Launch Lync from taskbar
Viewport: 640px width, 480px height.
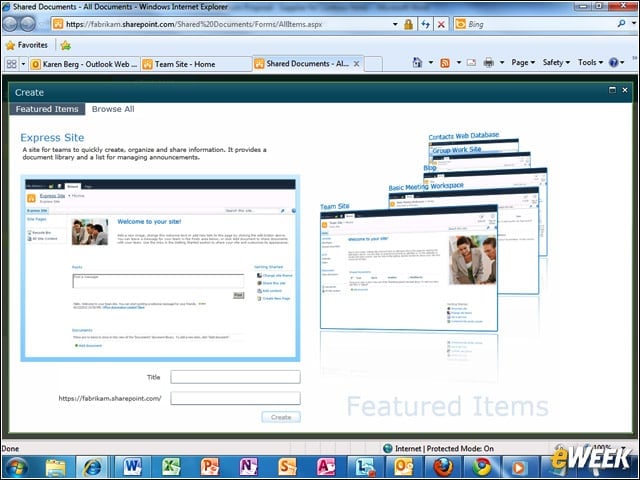click(365, 467)
